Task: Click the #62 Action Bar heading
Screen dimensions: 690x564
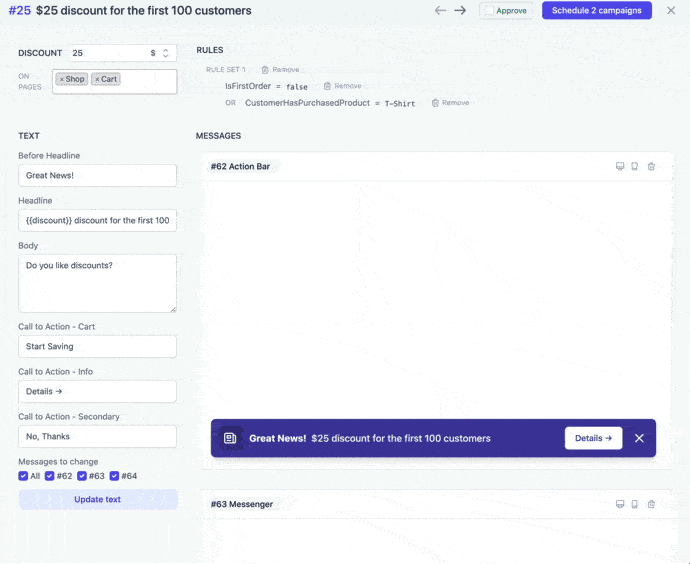Action: 240,166
